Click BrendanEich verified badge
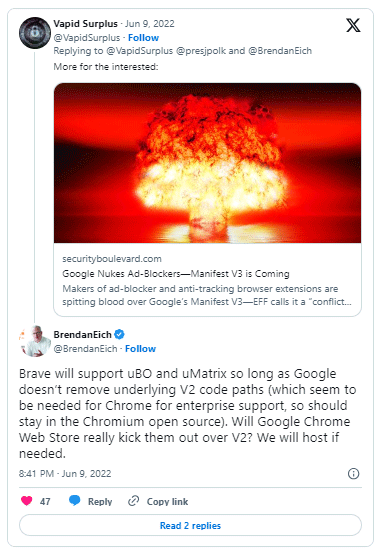 coord(119,334)
